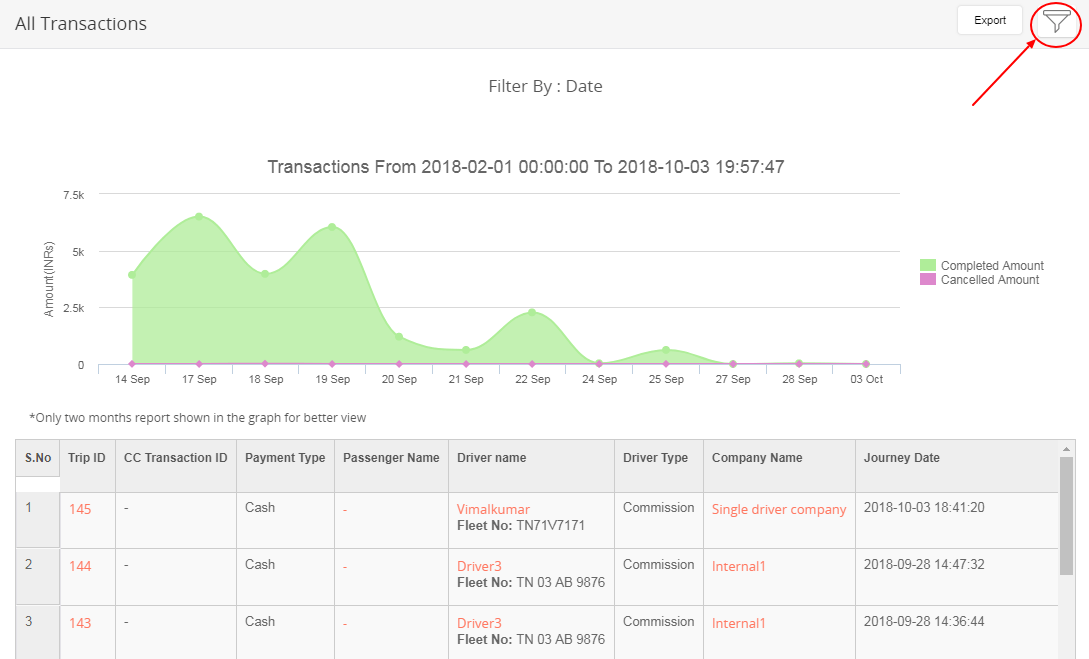Open the funnel filter icon
The image size is (1089, 659).
[x=1056, y=22]
